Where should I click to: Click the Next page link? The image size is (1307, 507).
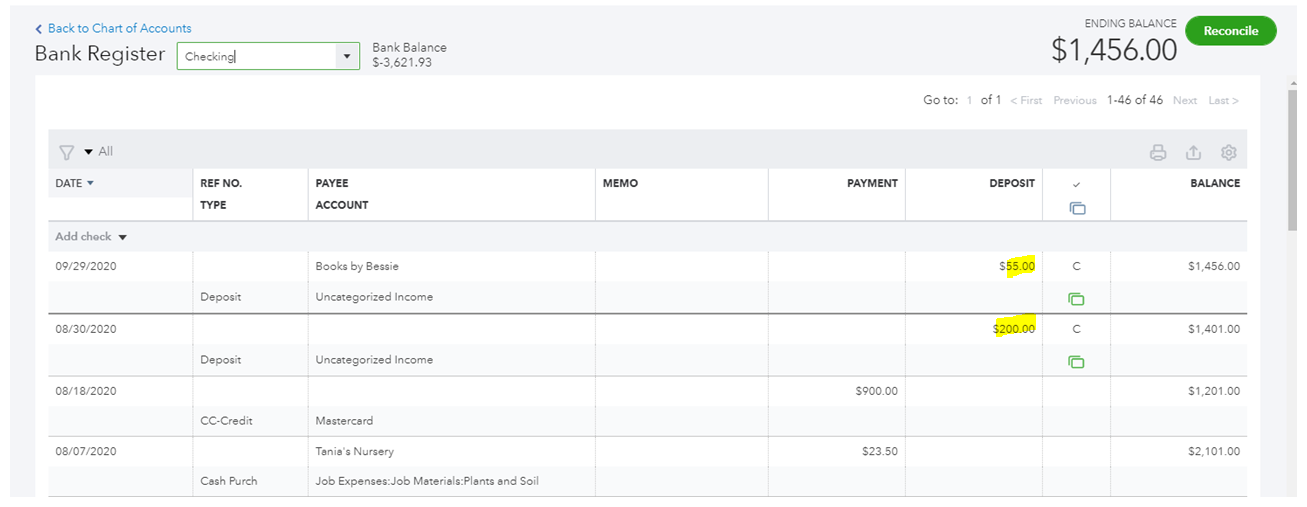tap(1185, 101)
